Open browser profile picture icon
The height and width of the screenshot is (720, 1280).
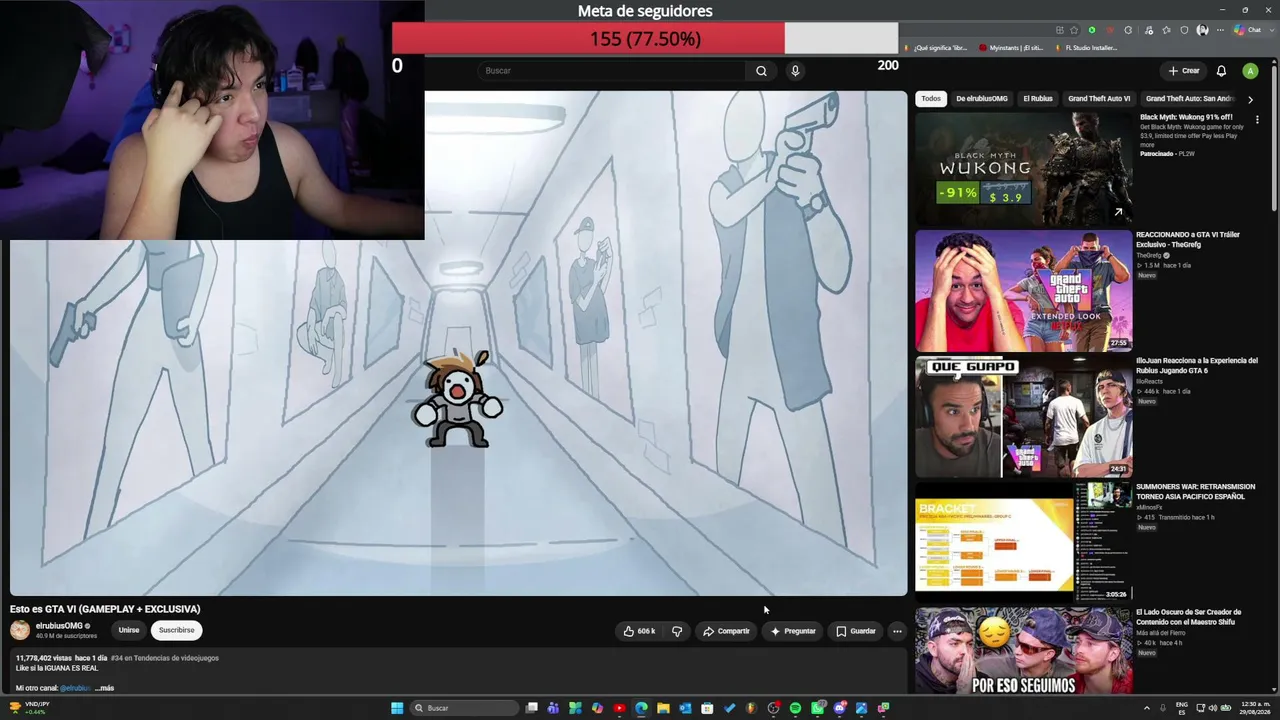[1202, 30]
